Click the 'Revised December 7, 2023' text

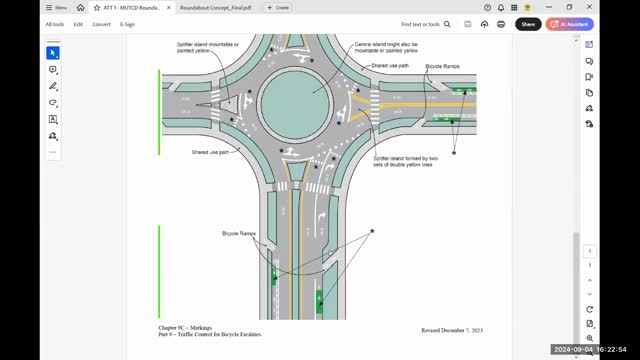tap(452, 330)
